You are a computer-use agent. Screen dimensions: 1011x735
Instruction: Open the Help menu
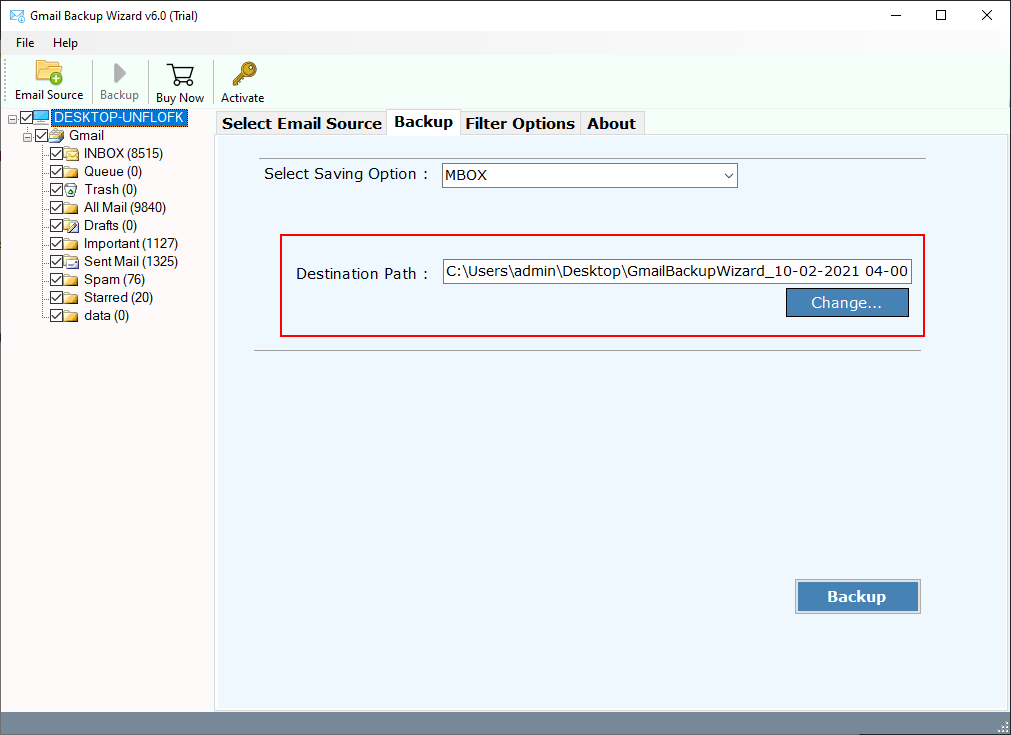click(x=65, y=43)
